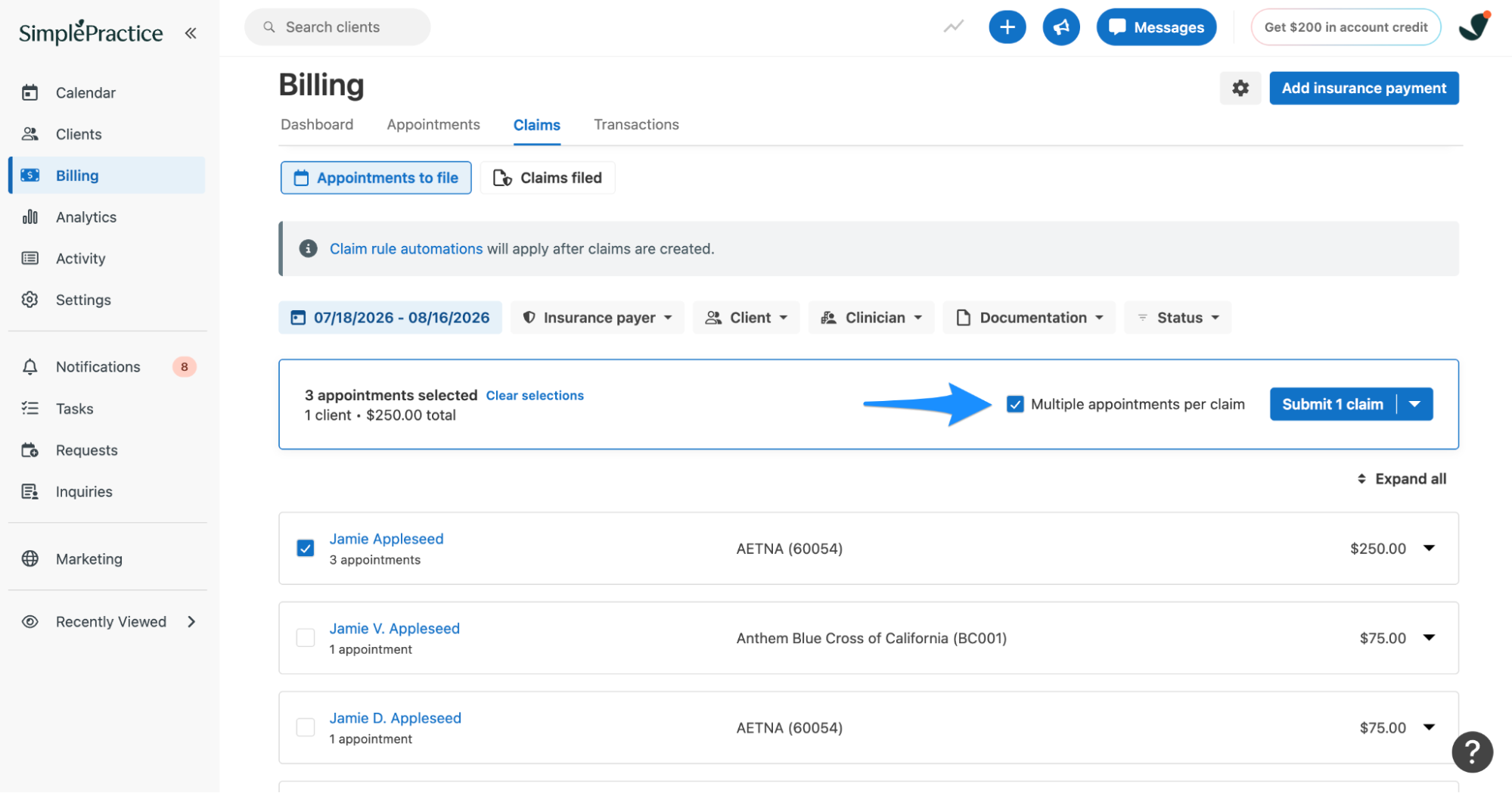This screenshot has height=793, width=1512.
Task: Open the Status filter dropdown
Action: click(x=1178, y=318)
